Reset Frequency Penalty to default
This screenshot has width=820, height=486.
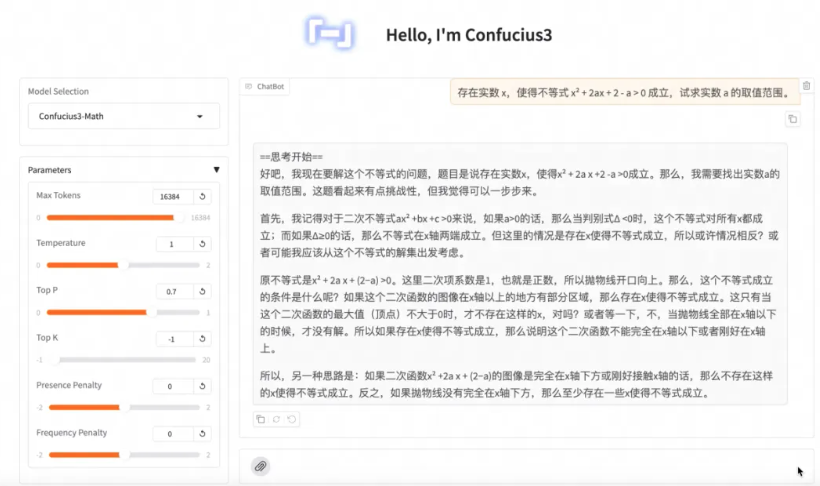[202, 434]
